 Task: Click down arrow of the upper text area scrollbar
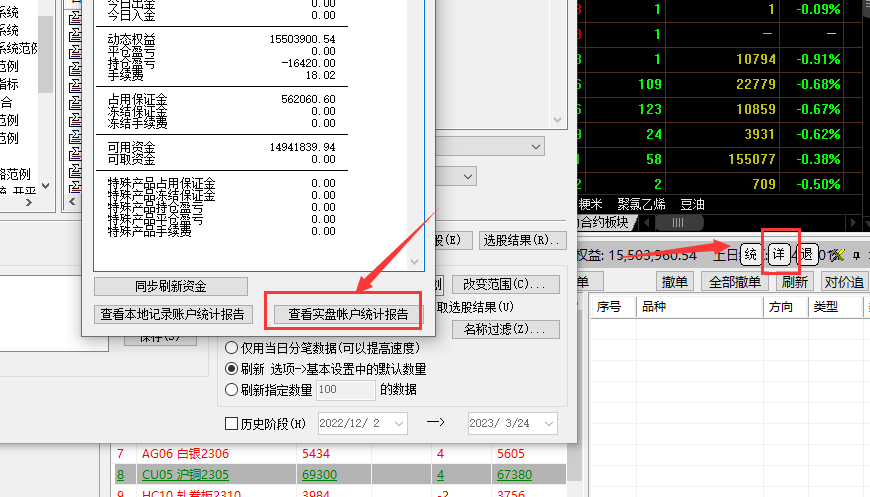pos(558,120)
